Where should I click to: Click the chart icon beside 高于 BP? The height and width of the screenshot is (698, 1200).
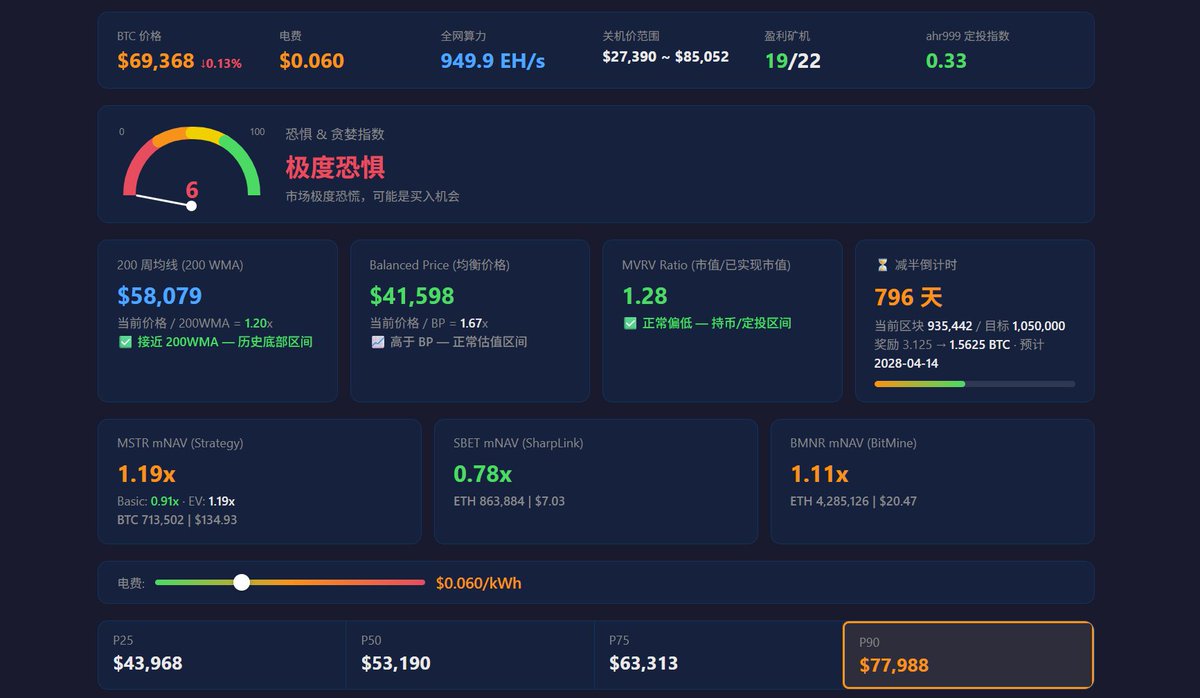pyautogui.click(x=377, y=342)
